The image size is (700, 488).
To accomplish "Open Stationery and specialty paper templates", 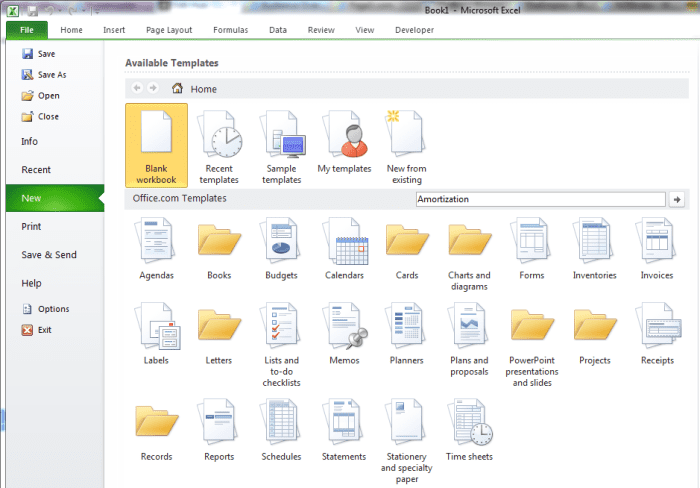I will point(407,441).
